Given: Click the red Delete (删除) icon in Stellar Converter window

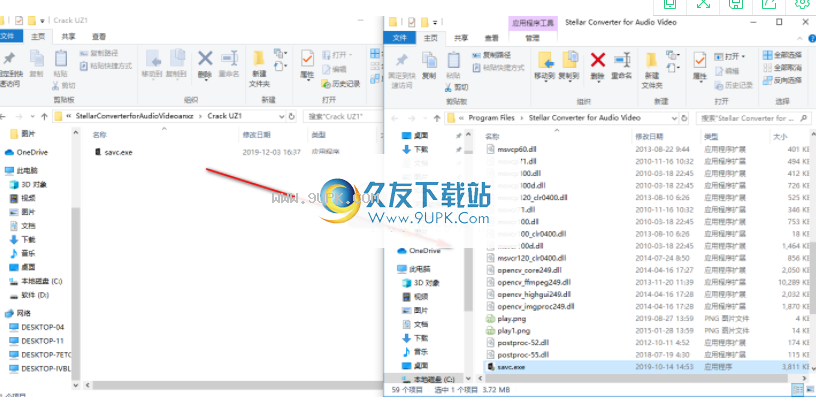Looking at the screenshot, I should point(598,60).
